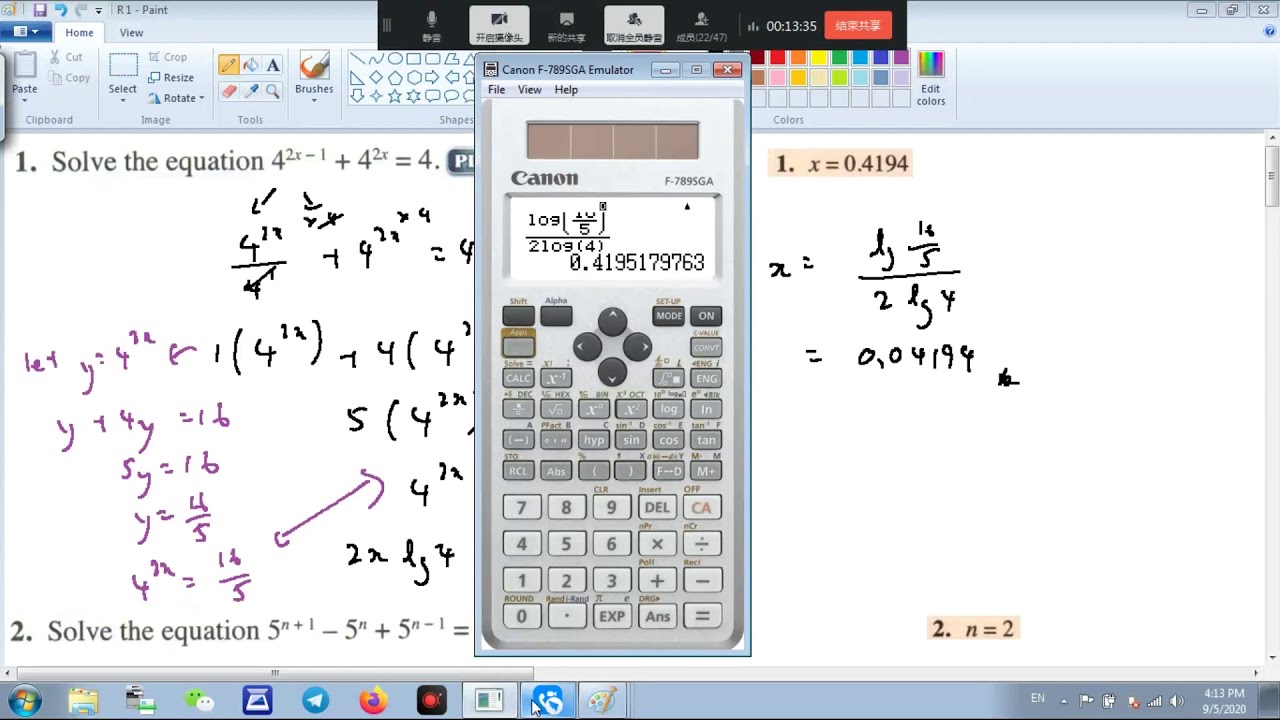Select the Eraser tool in Paint
The width and height of the screenshot is (1280, 720).
(x=229, y=91)
